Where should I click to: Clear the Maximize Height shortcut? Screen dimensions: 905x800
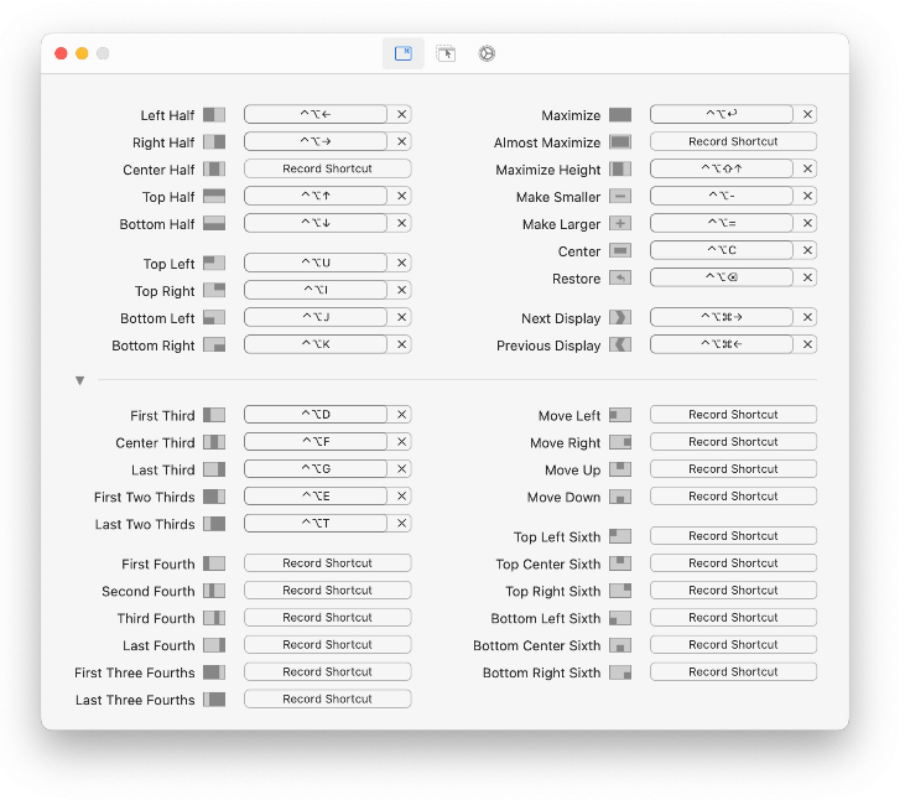click(x=807, y=169)
